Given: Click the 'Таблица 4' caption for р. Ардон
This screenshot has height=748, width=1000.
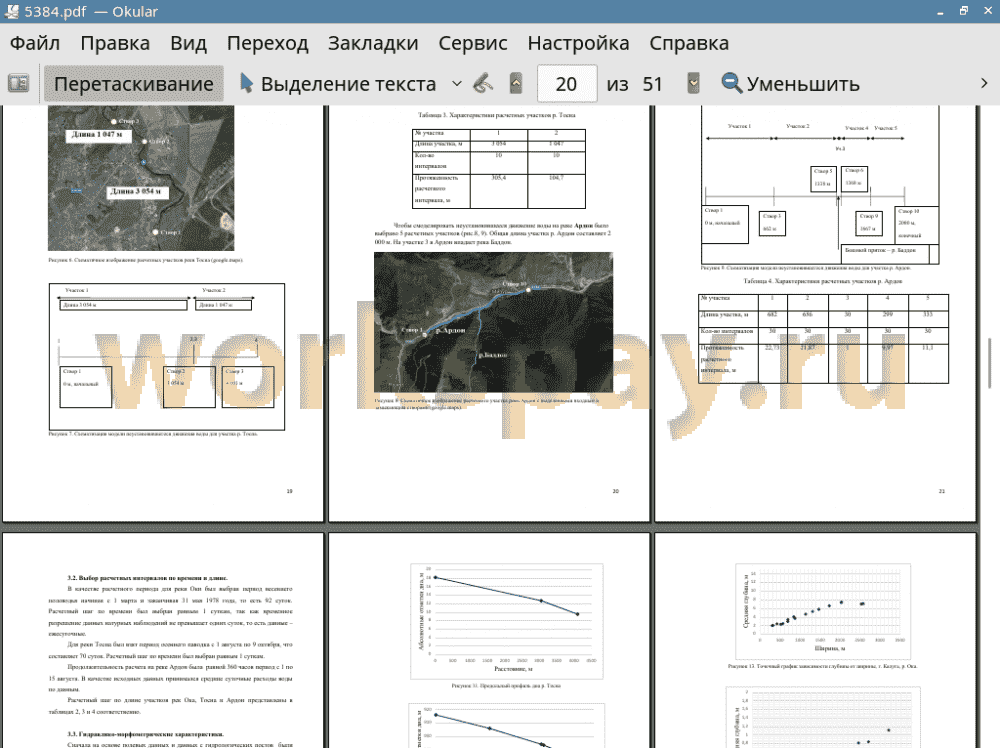Looking at the screenshot, I should pos(823,281).
